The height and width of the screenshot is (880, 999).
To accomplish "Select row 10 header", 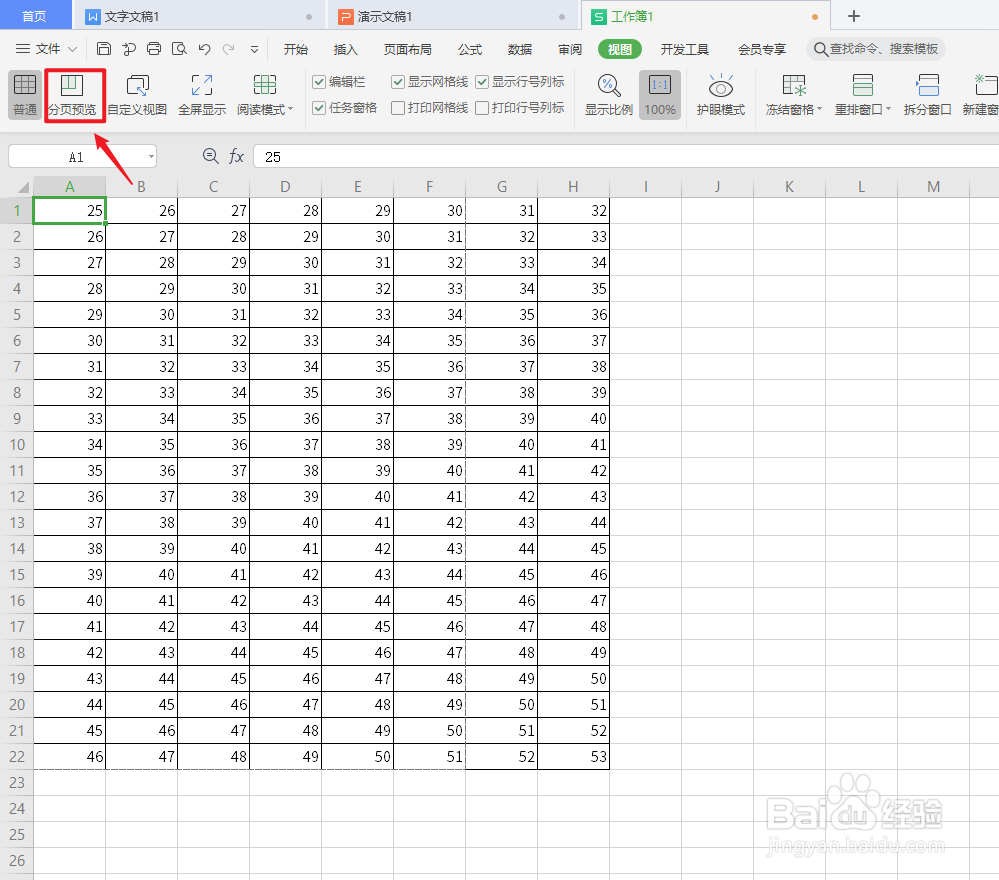I will 17,444.
